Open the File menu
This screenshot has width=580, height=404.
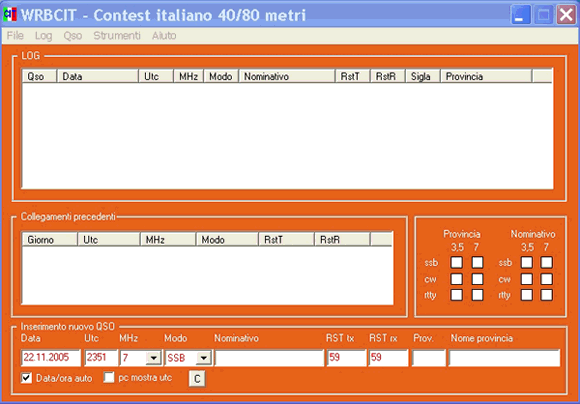(15, 36)
